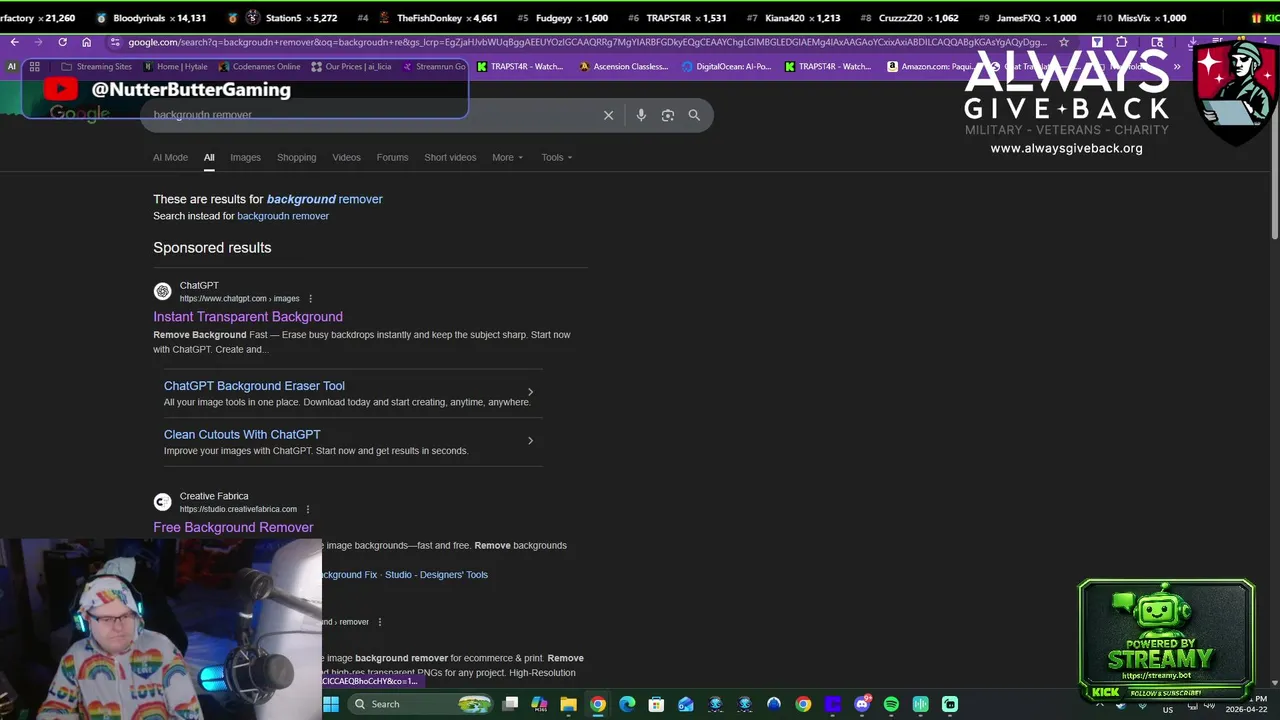The image size is (1280, 720).
Task: Click the Creative Fabrica site favicon
Action: [x=162, y=502]
